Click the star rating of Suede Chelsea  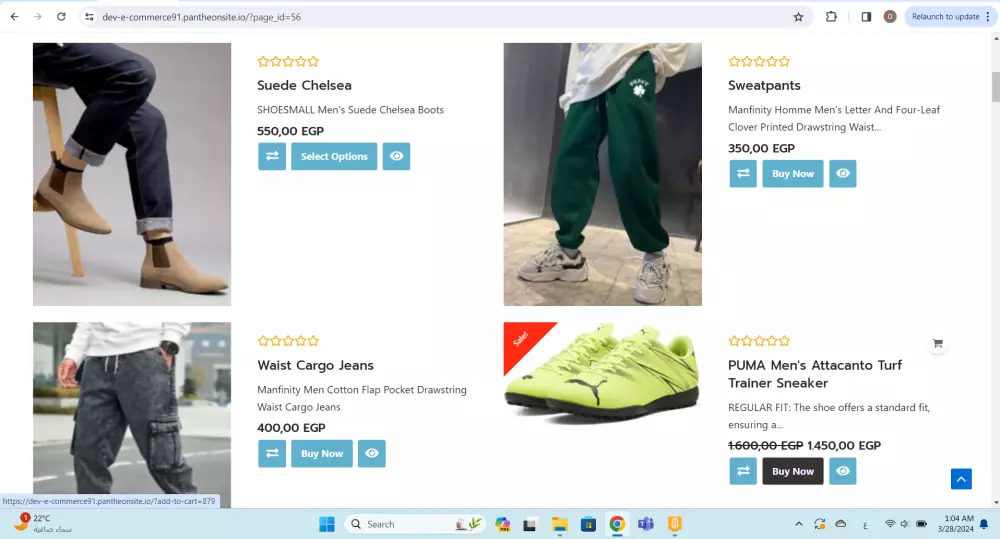[x=288, y=62]
